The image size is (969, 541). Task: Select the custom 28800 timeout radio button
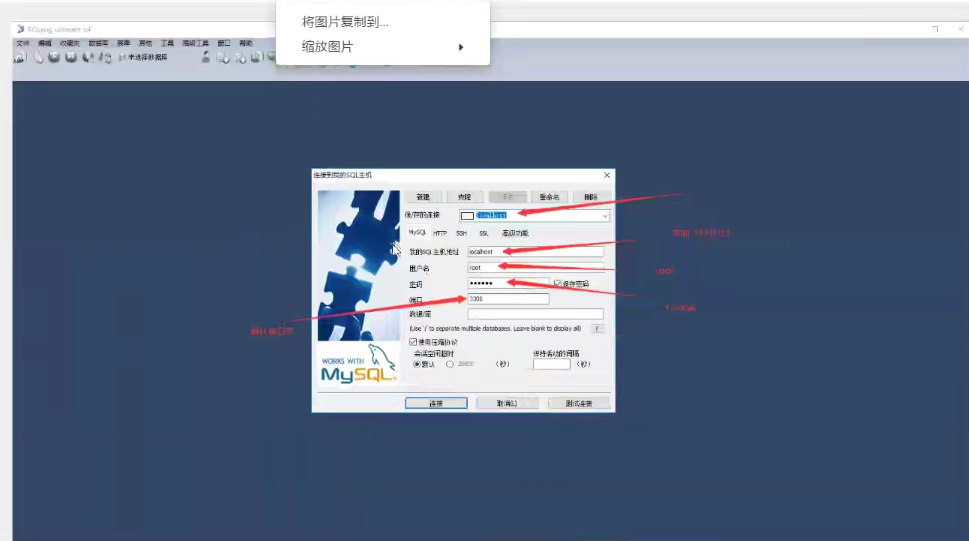450,364
